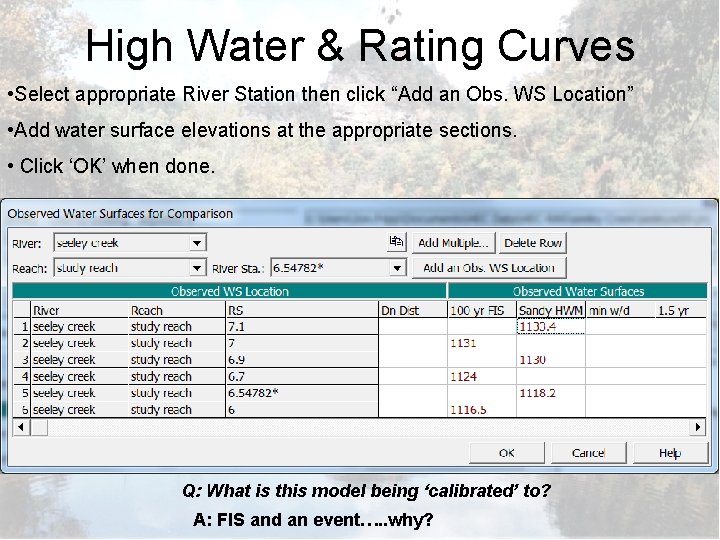720x540 pixels.
Task: Select row header 4 in the table
Action: [x=22, y=377]
